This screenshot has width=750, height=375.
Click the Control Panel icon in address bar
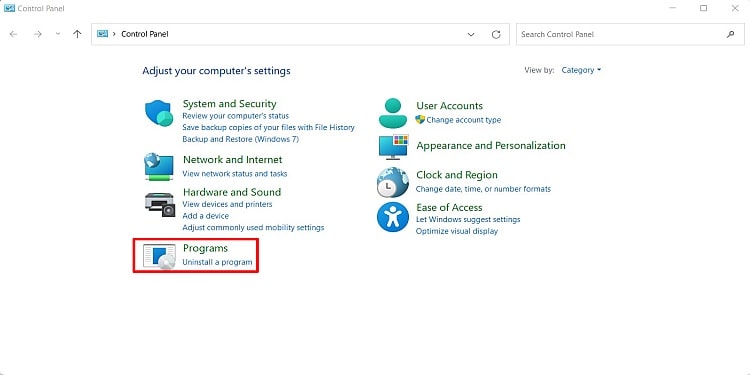tap(102, 34)
